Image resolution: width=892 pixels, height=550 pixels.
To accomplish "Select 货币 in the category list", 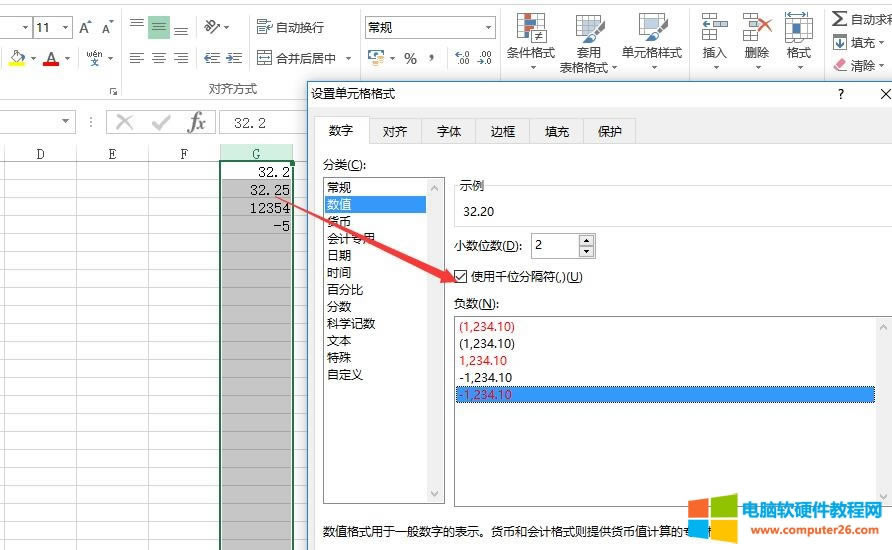I will coord(339,221).
